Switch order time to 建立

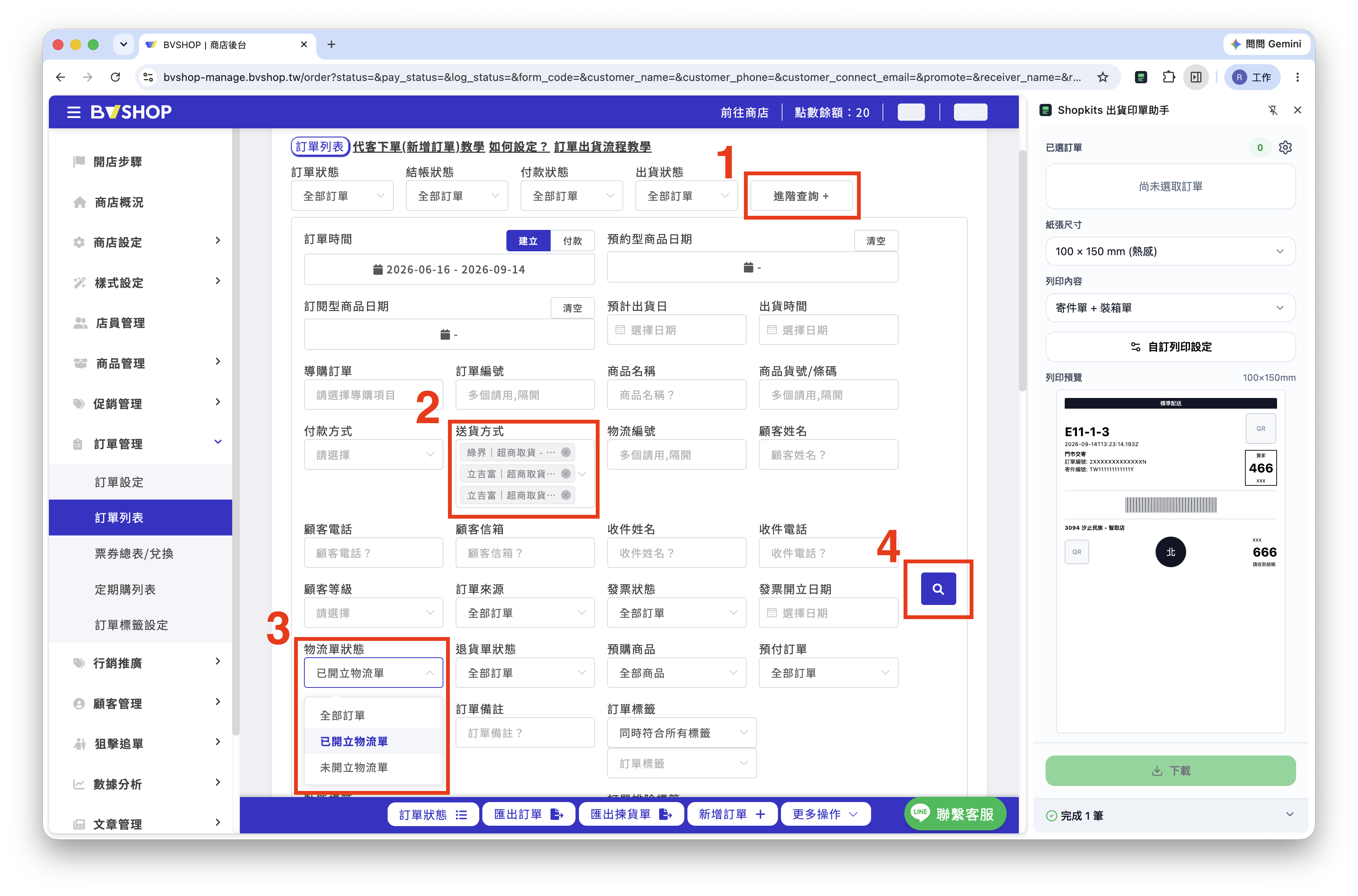tap(528, 241)
